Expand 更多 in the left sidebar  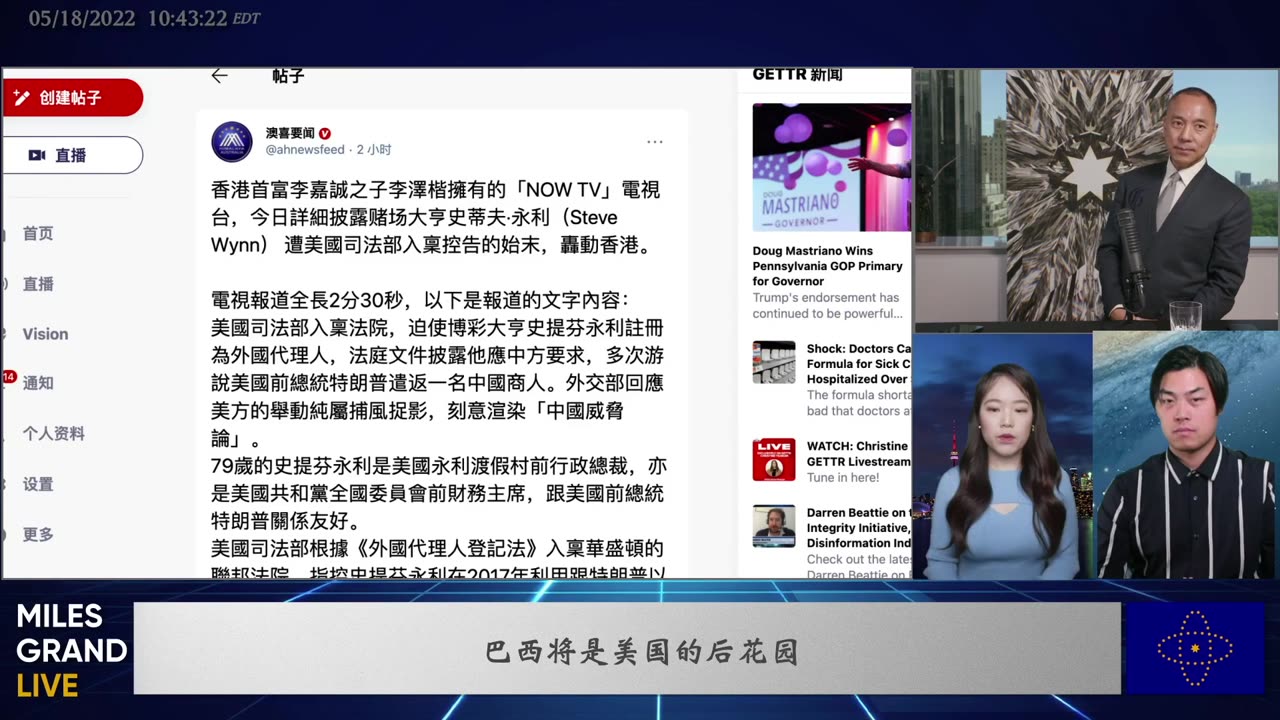(38, 535)
